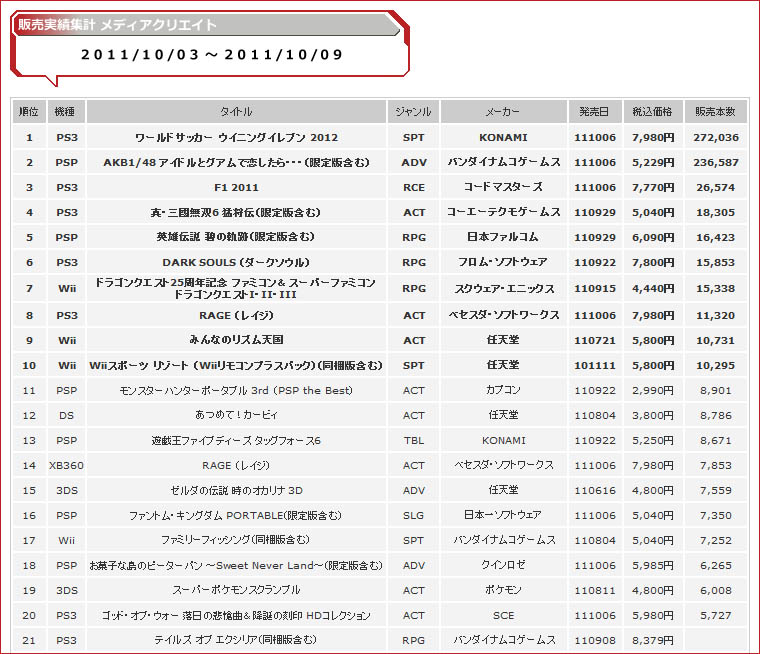Click the ジャンル column header

tap(413, 112)
